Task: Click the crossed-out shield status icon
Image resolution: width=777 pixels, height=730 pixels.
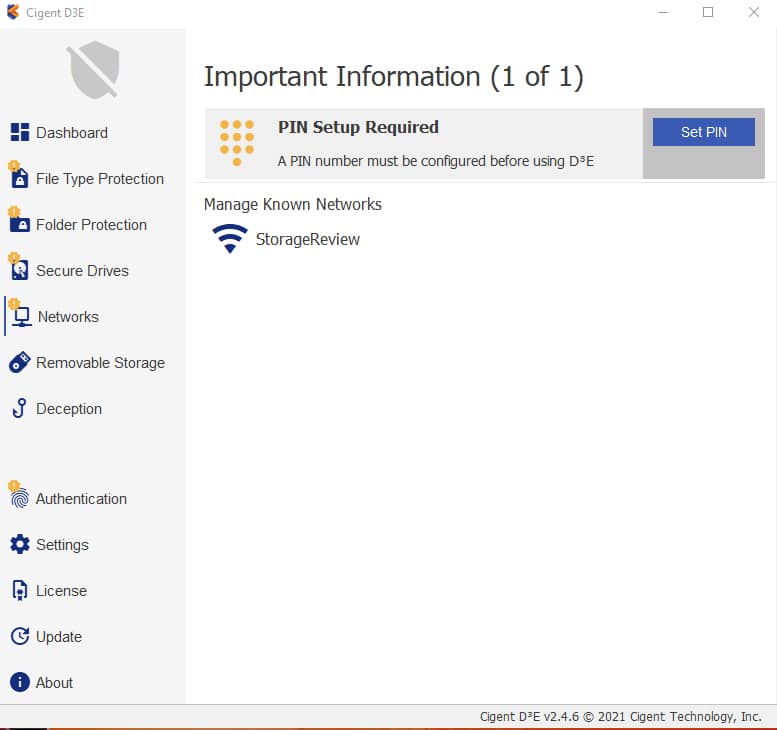Action: point(94,69)
